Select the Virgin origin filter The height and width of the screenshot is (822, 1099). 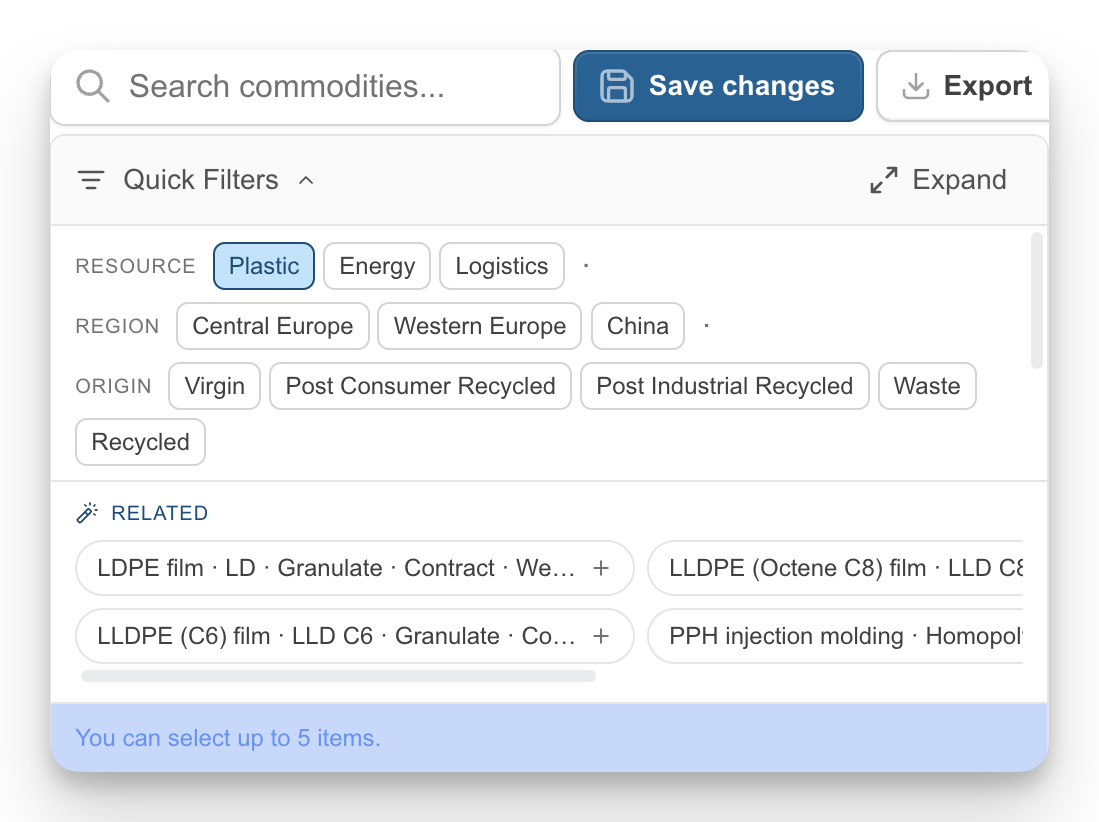[214, 386]
